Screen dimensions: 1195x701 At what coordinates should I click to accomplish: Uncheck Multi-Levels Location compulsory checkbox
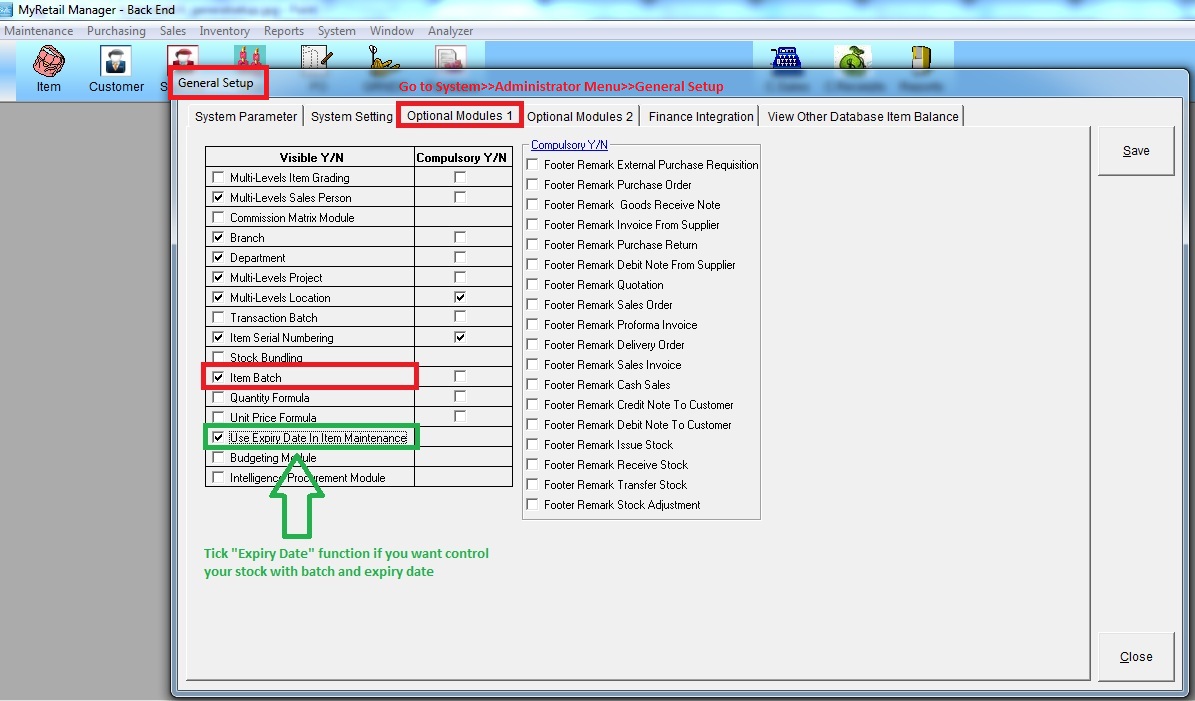click(x=460, y=297)
